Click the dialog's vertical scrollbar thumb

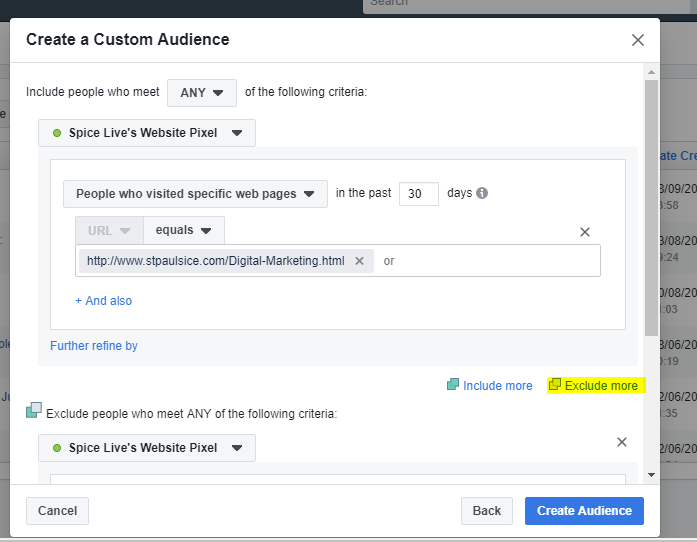click(x=651, y=208)
